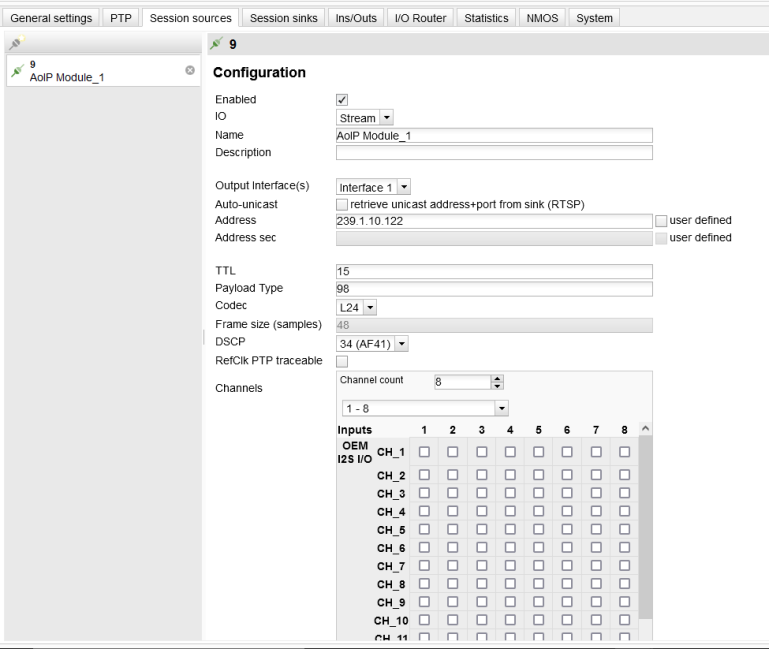
Task: Enable Auto-unicast retrieve from sink checkbox
Action: point(342,204)
